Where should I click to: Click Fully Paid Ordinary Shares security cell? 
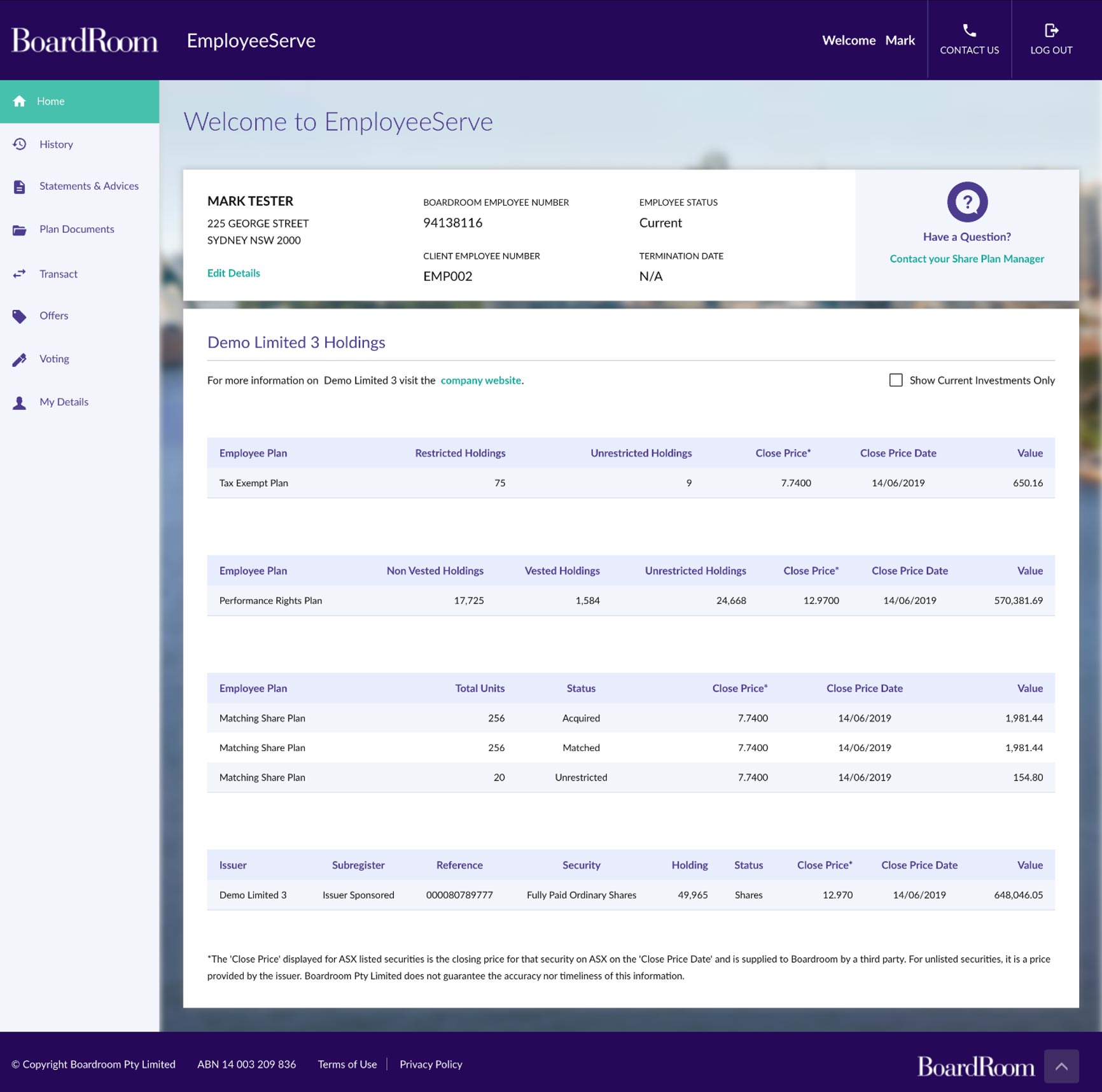tap(582, 895)
